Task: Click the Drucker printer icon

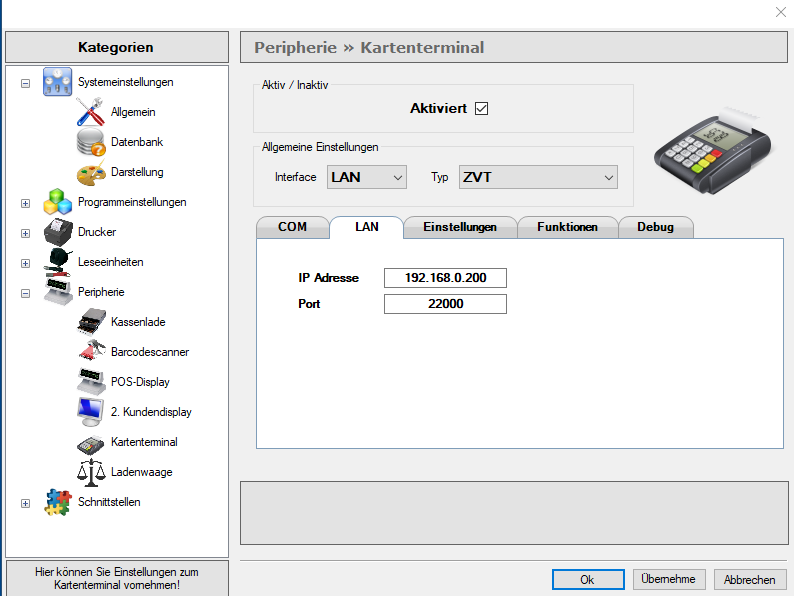Action: point(57,232)
